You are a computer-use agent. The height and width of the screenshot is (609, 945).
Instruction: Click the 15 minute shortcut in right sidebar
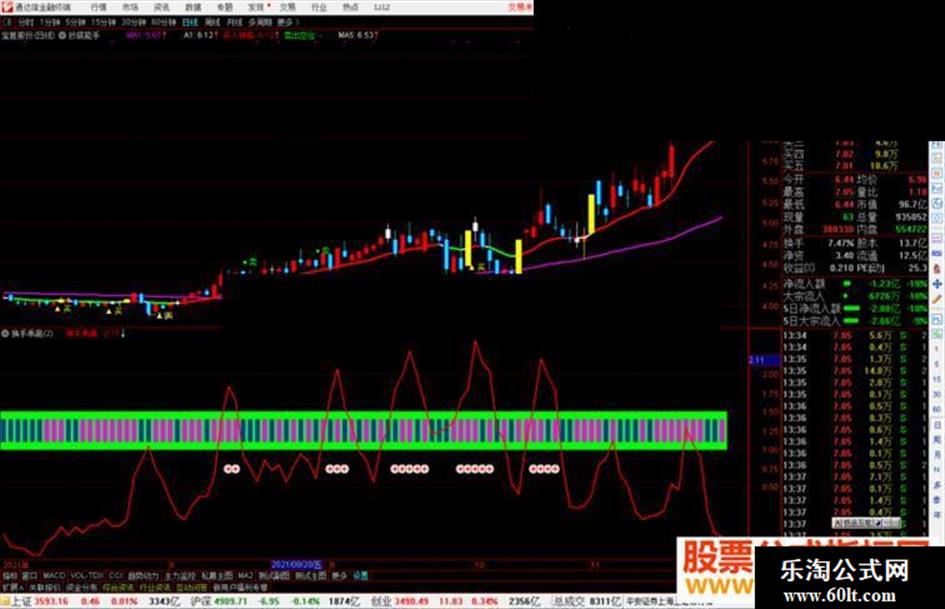click(937, 379)
